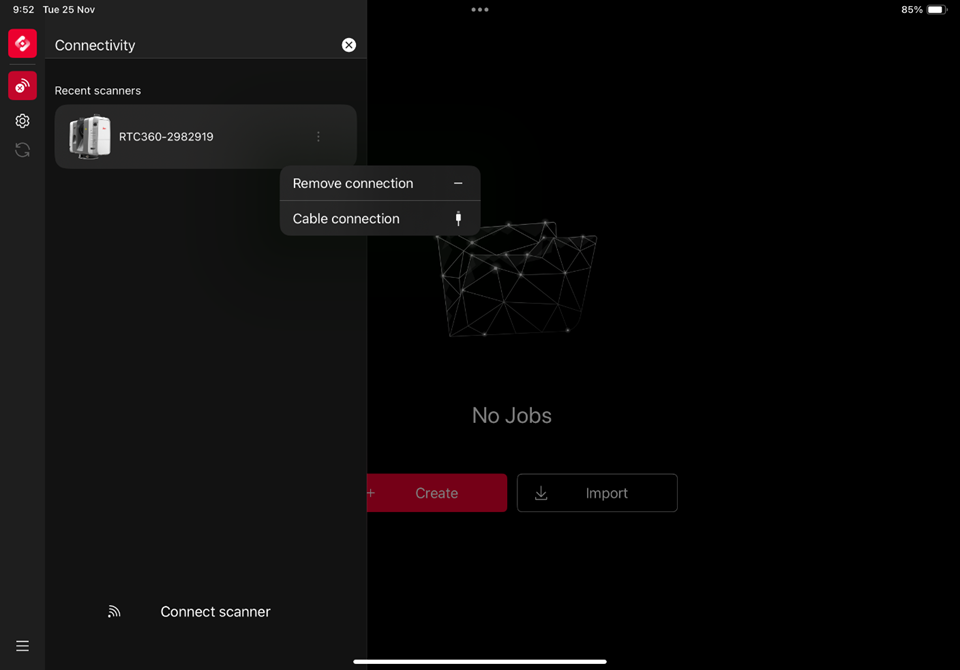Toggle the three-dot options for RTC360 scanner

pyautogui.click(x=318, y=137)
